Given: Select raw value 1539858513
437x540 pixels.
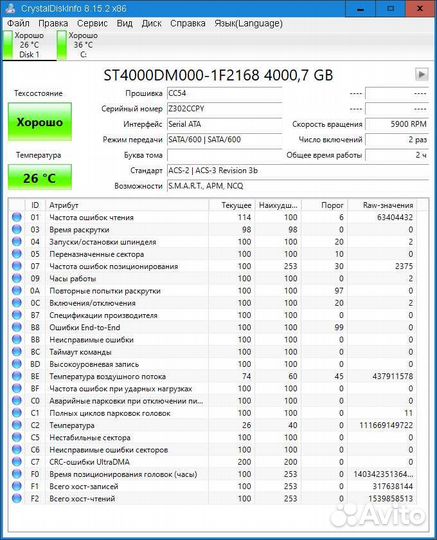Looking at the screenshot, I should pos(391,499).
